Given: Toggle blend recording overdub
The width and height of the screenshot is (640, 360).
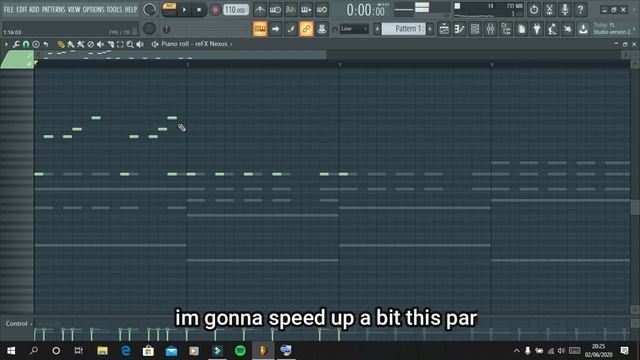Looking at the screenshot, I should point(306,10).
